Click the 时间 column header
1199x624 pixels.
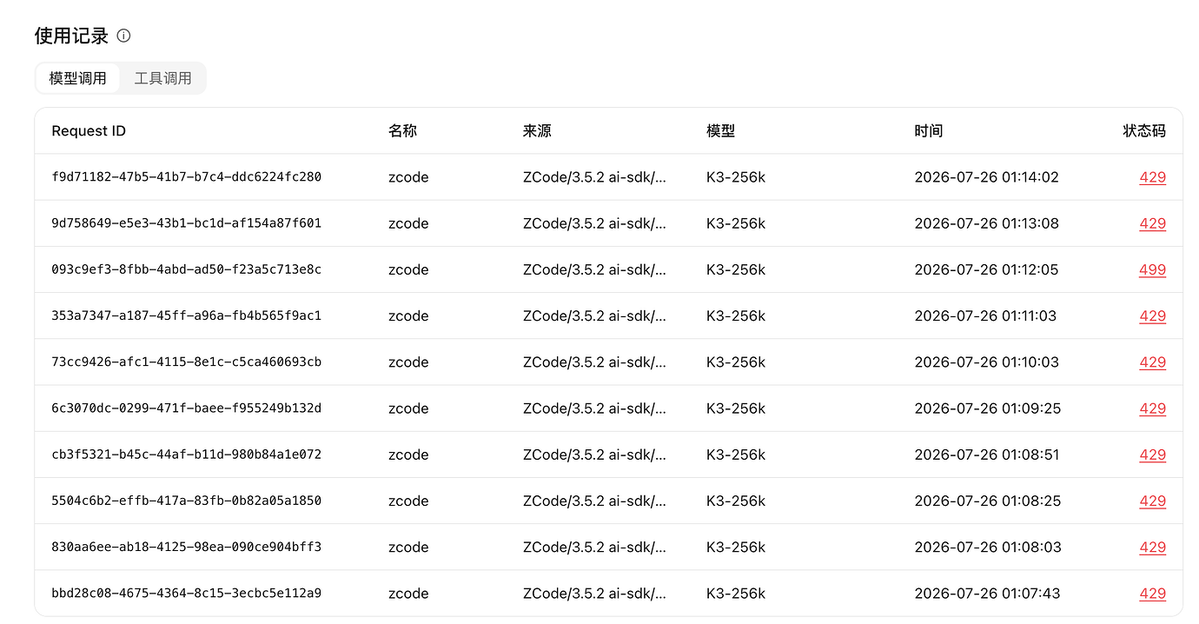(928, 131)
